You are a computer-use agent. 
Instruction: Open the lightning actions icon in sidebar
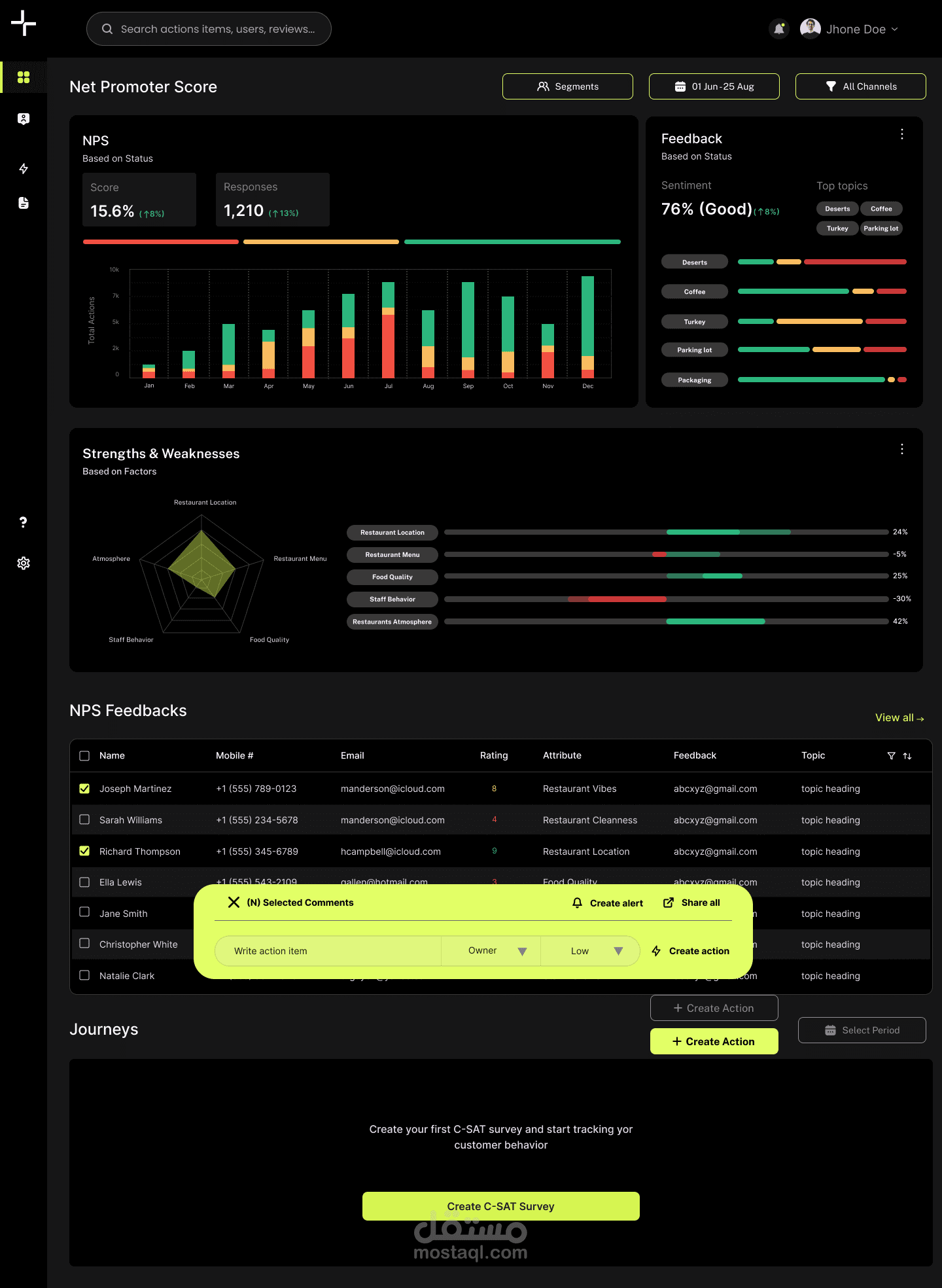(x=24, y=169)
